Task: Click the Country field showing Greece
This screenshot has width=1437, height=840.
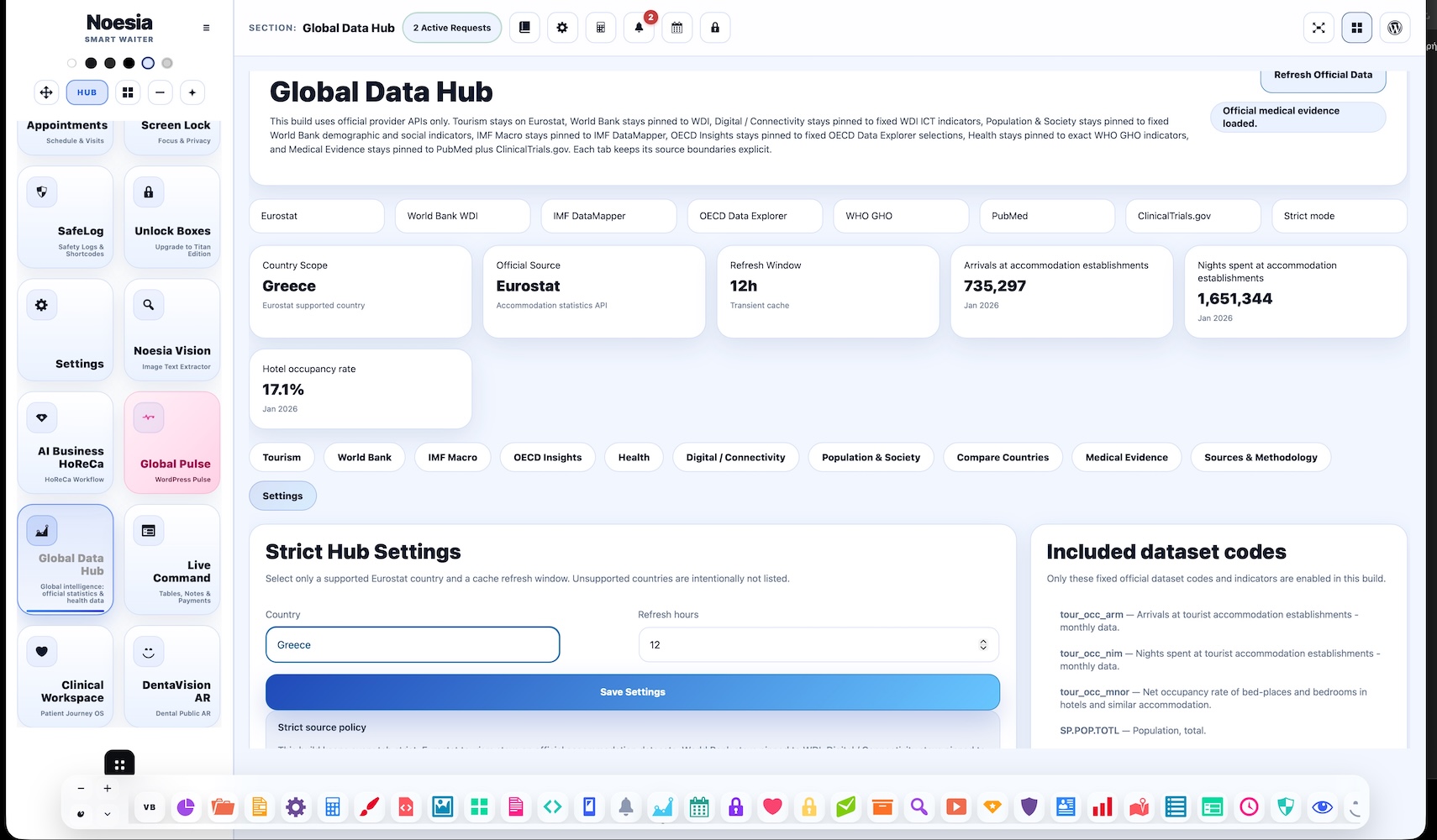Action: pyautogui.click(x=413, y=645)
